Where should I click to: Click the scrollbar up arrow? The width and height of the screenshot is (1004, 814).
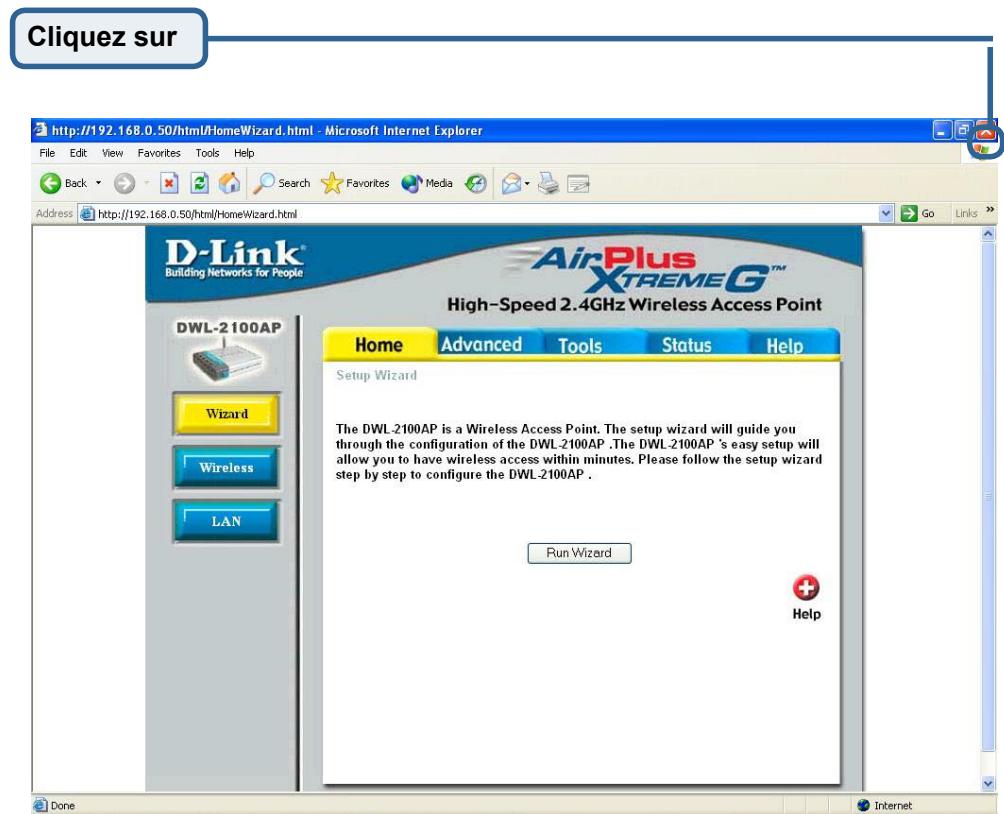tap(988, 234)
